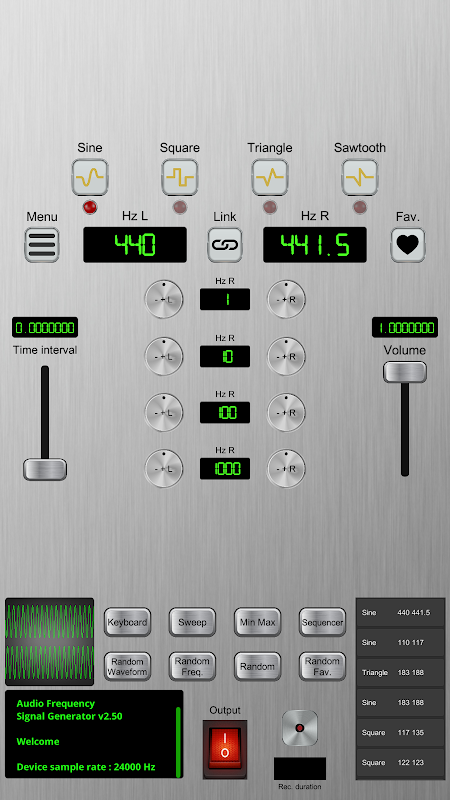Open the Sweep mode

pyautogui.click(x=192, y=622)
